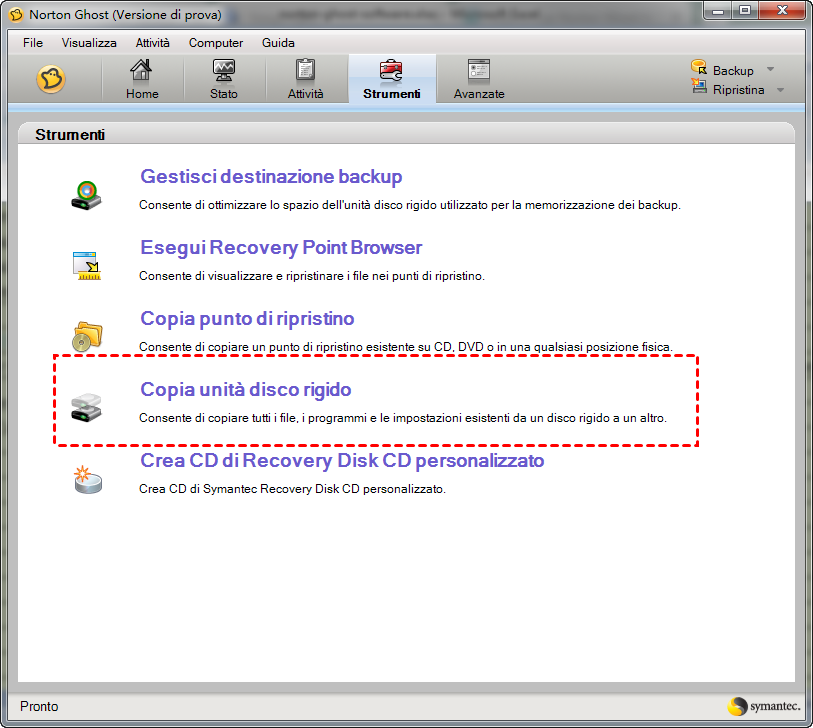Click the Ripristina icon in top right
The image size is (813, 728).
click(x=699, y=86)
